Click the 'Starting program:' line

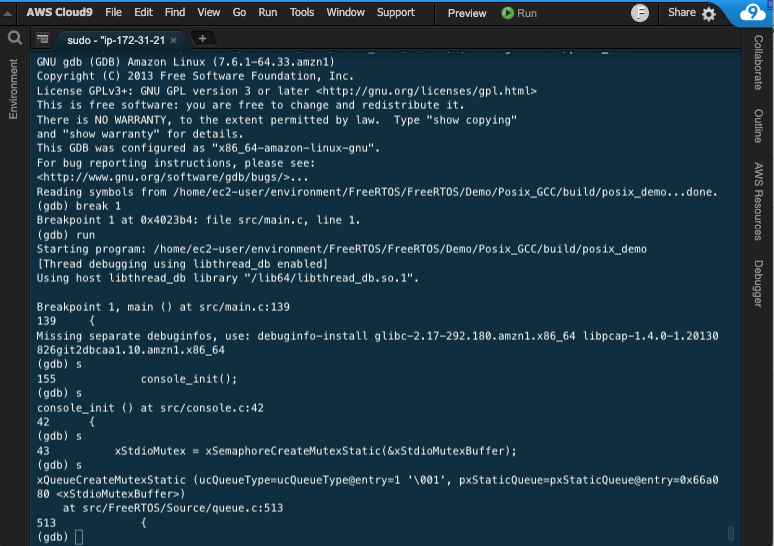point(342,249)
